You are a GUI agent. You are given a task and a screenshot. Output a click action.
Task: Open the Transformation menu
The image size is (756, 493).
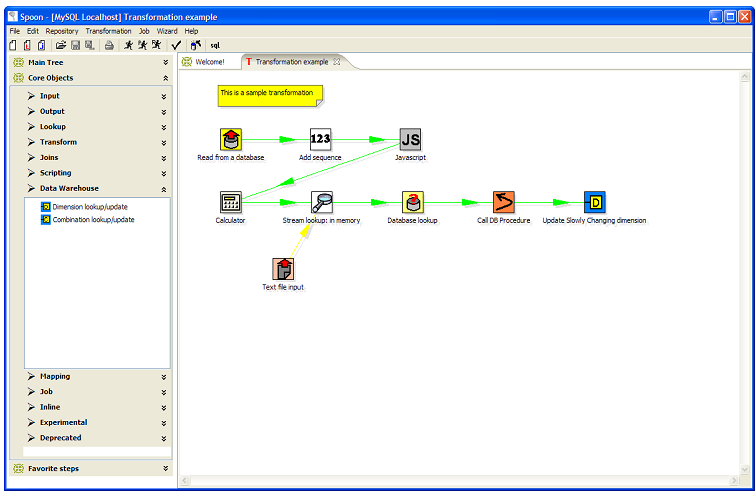(x=108, y=31)
